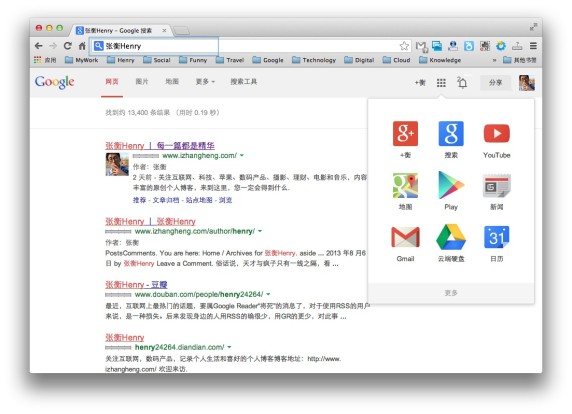Open the Social bookmark folder
This screenshot has height=414, width=572.
[156, 60]
